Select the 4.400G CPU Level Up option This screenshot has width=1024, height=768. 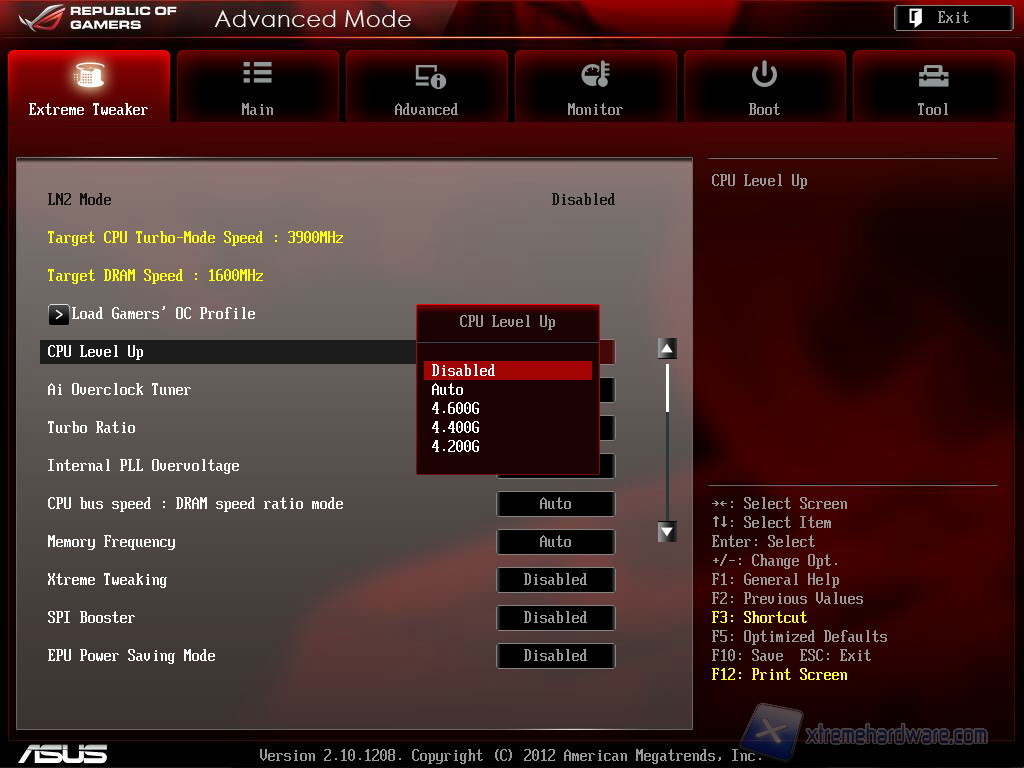click(456, 428)
